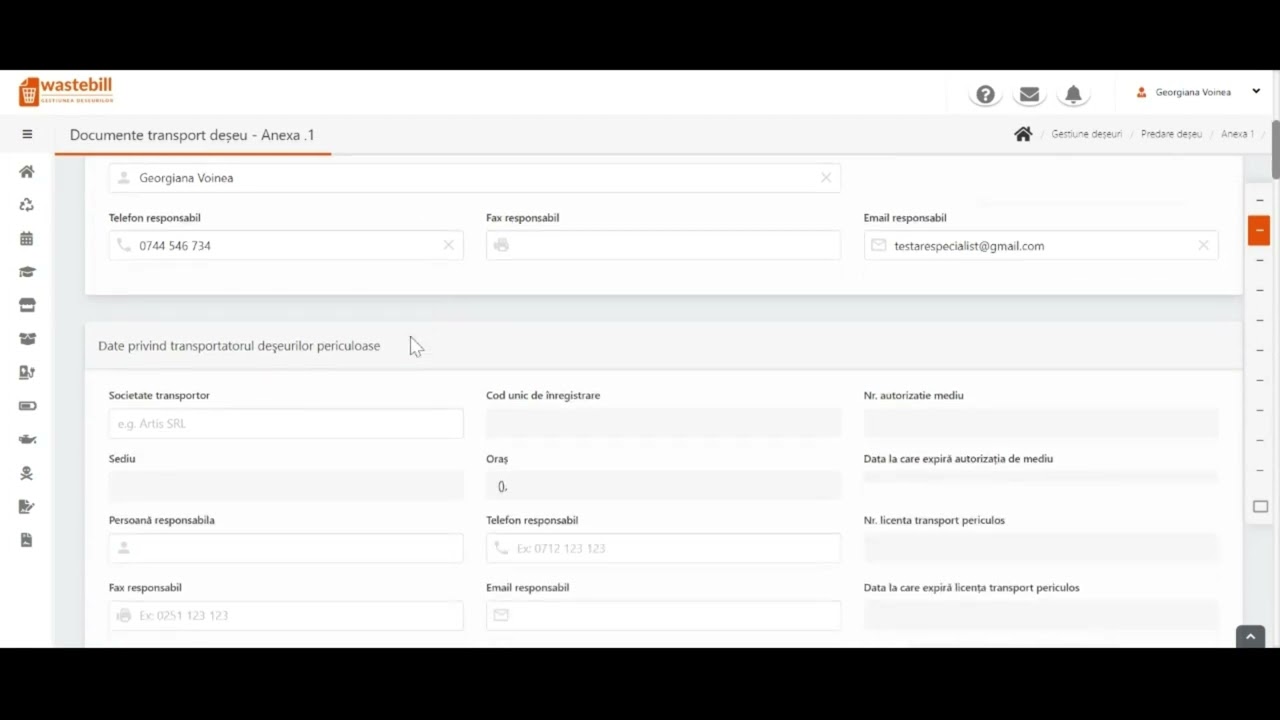1280x720 pixels.
Task: Click the page vertical scrollbar thumb
Action: [1275, 150]
